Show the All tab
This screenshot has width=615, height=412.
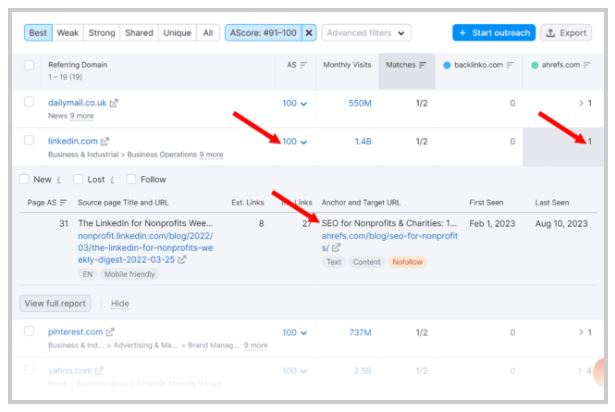208,33
